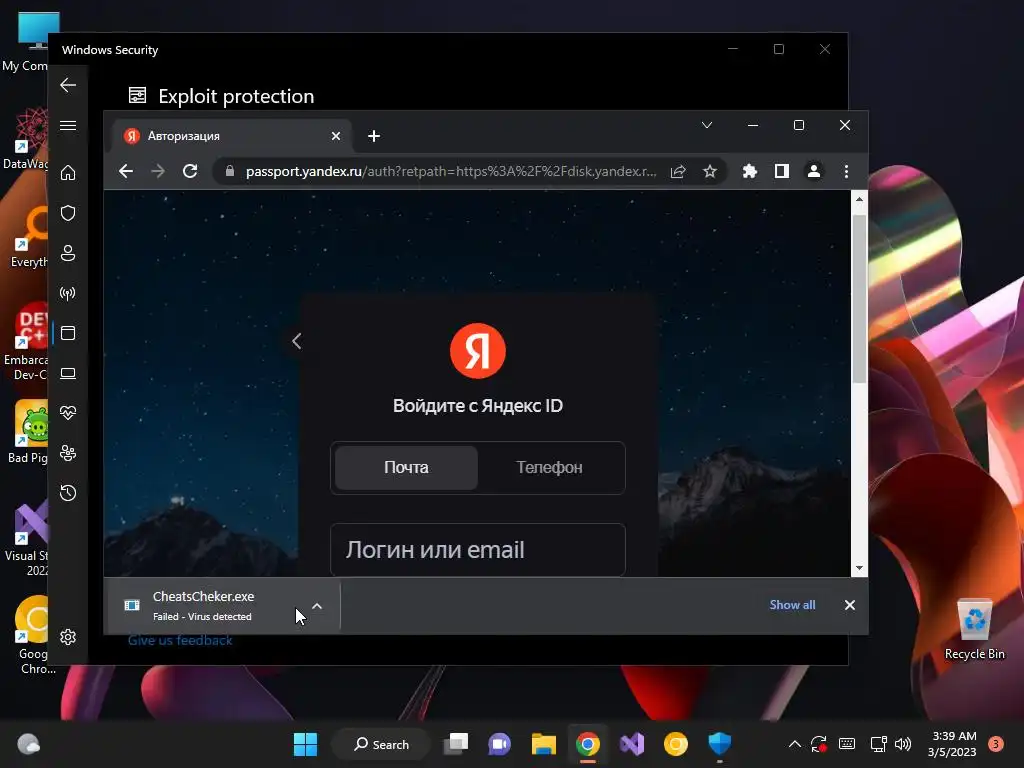The image size is (1024, 768).
Task: Click the Yandex form back chevron
Action: coord(296,341)
